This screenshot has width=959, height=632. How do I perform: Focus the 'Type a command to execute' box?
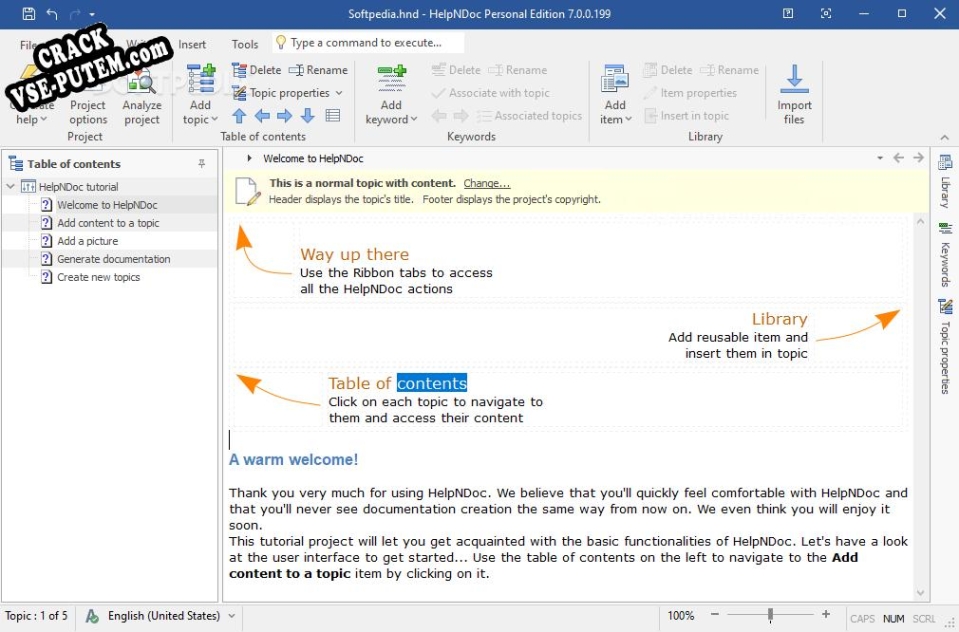[368, 43]
